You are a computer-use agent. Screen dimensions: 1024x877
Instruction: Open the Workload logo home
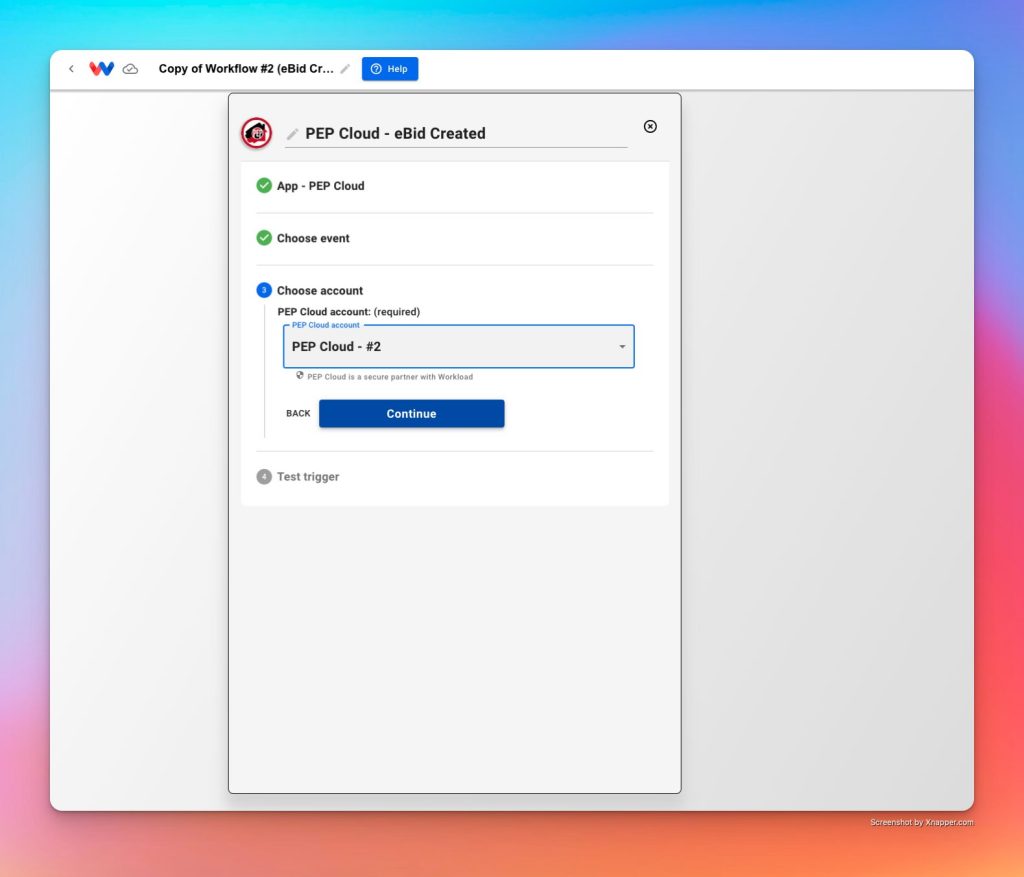(101, 69)
